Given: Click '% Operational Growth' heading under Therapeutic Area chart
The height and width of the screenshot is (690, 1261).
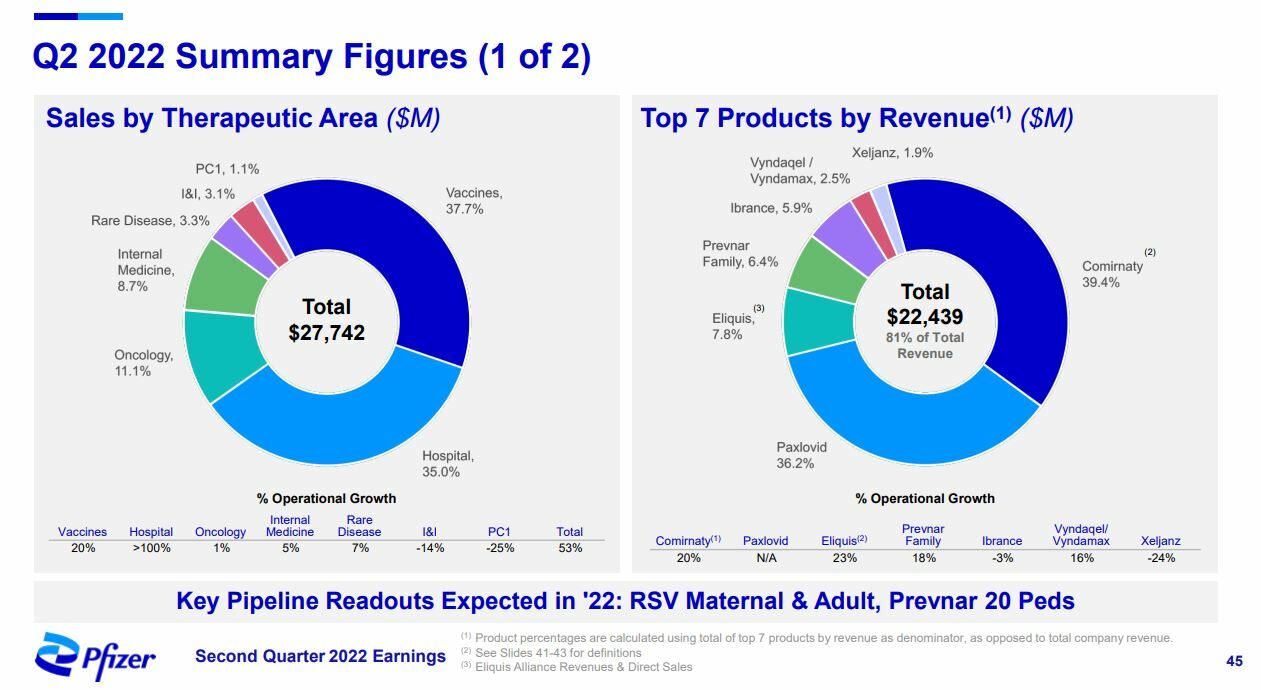Looking at the screenshot, I should click(x=327, y=498).
